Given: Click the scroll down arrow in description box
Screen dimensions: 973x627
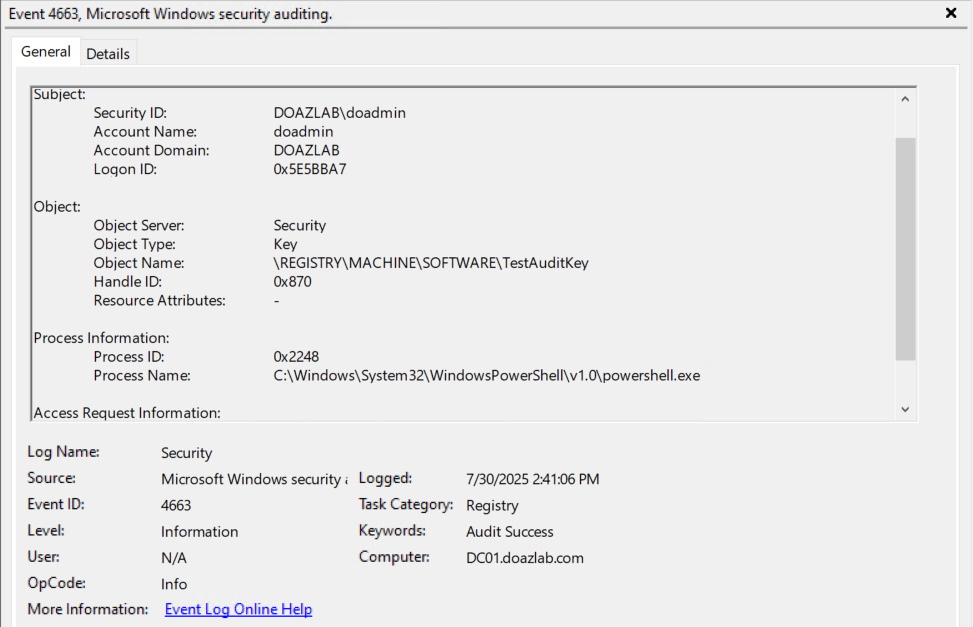Looking at the screenshot, I should (x=905, y=409).
